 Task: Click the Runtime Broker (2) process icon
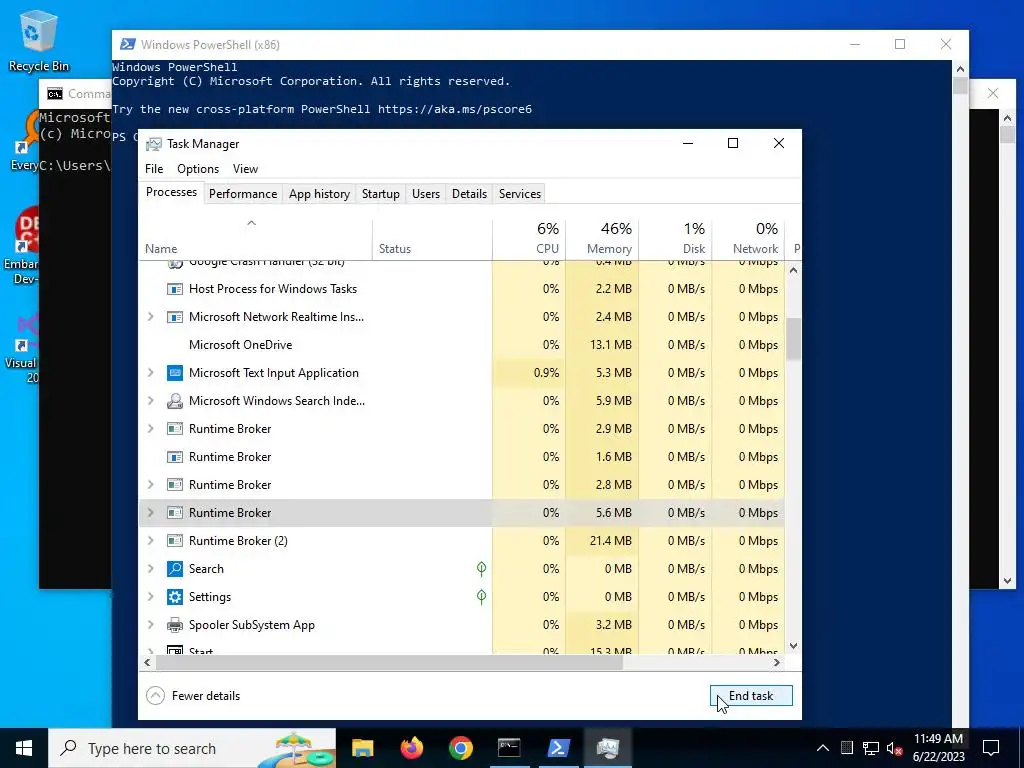click(x=174, y=541)
